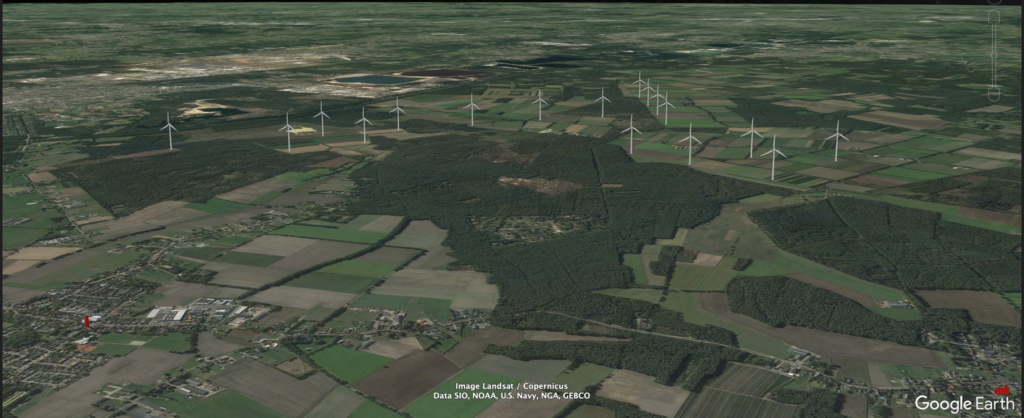
Task: Click the Data SIO, NOAA, U.S. Navy attribution line
Action: (511, 396)
